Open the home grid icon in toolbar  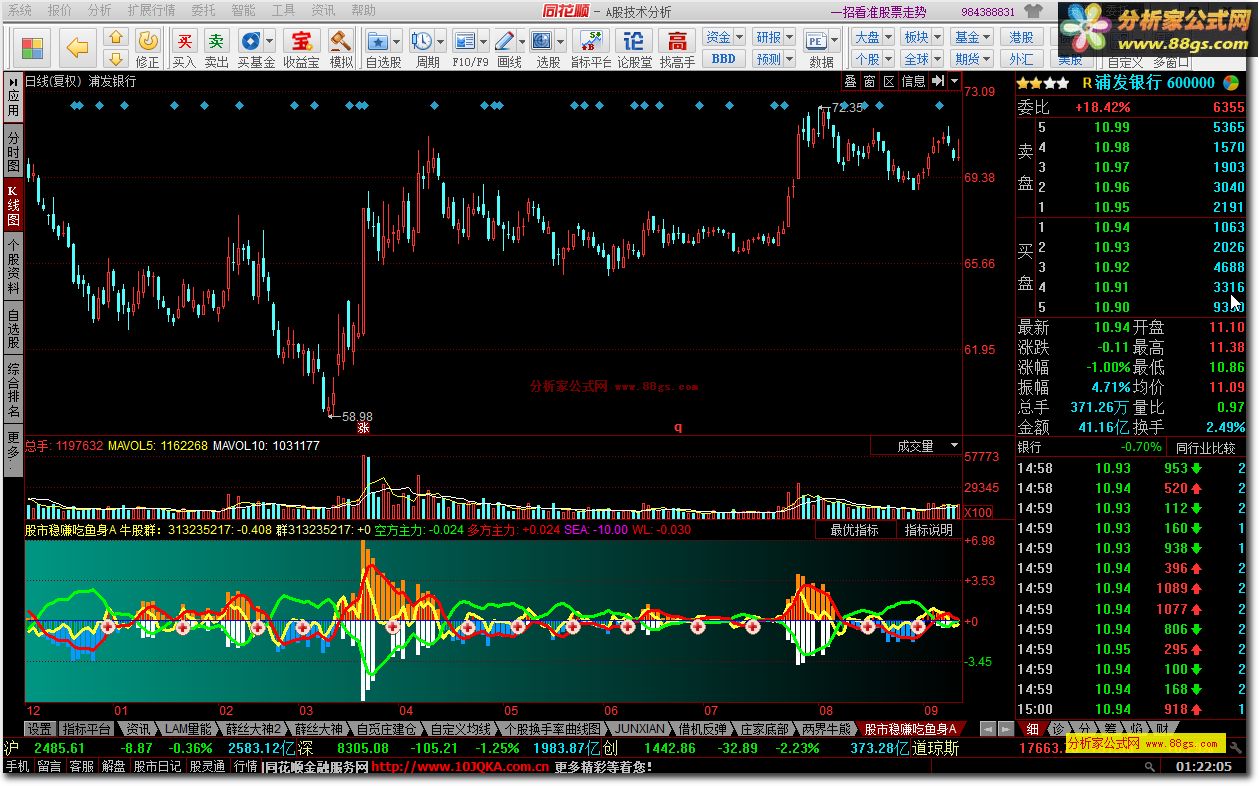(x=33, y=47)
